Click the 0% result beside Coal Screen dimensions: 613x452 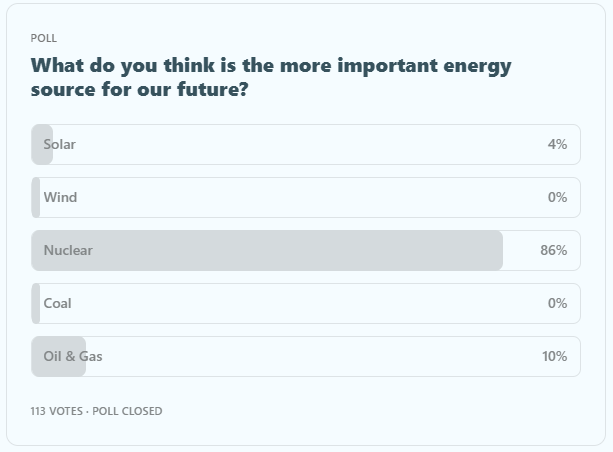(x=557, y=303)
